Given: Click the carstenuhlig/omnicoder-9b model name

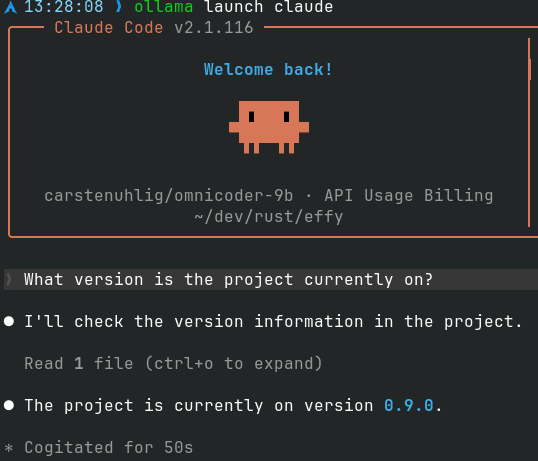Looking at the screenshot, I should [169, 196].
